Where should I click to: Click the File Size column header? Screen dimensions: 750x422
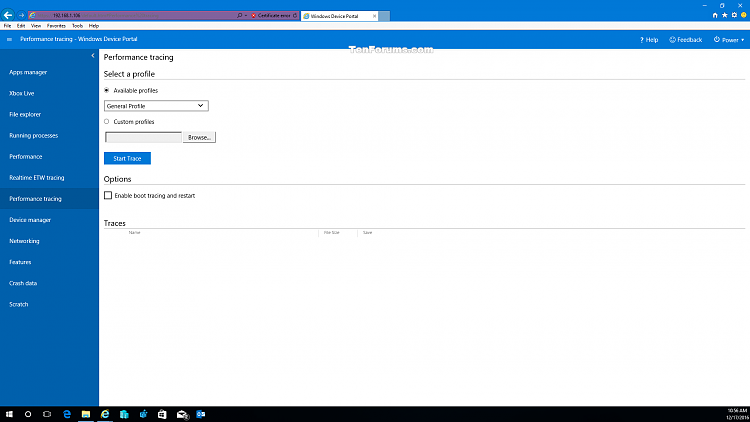[331, 233]
